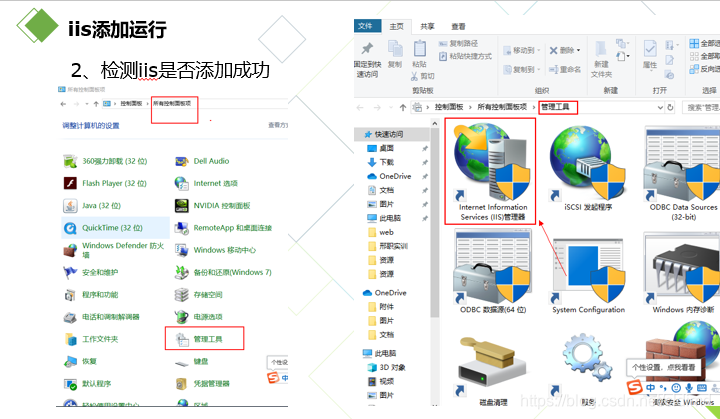
Task: Open 电话和调制解调器 item
Action: click(x=101, y=317)
